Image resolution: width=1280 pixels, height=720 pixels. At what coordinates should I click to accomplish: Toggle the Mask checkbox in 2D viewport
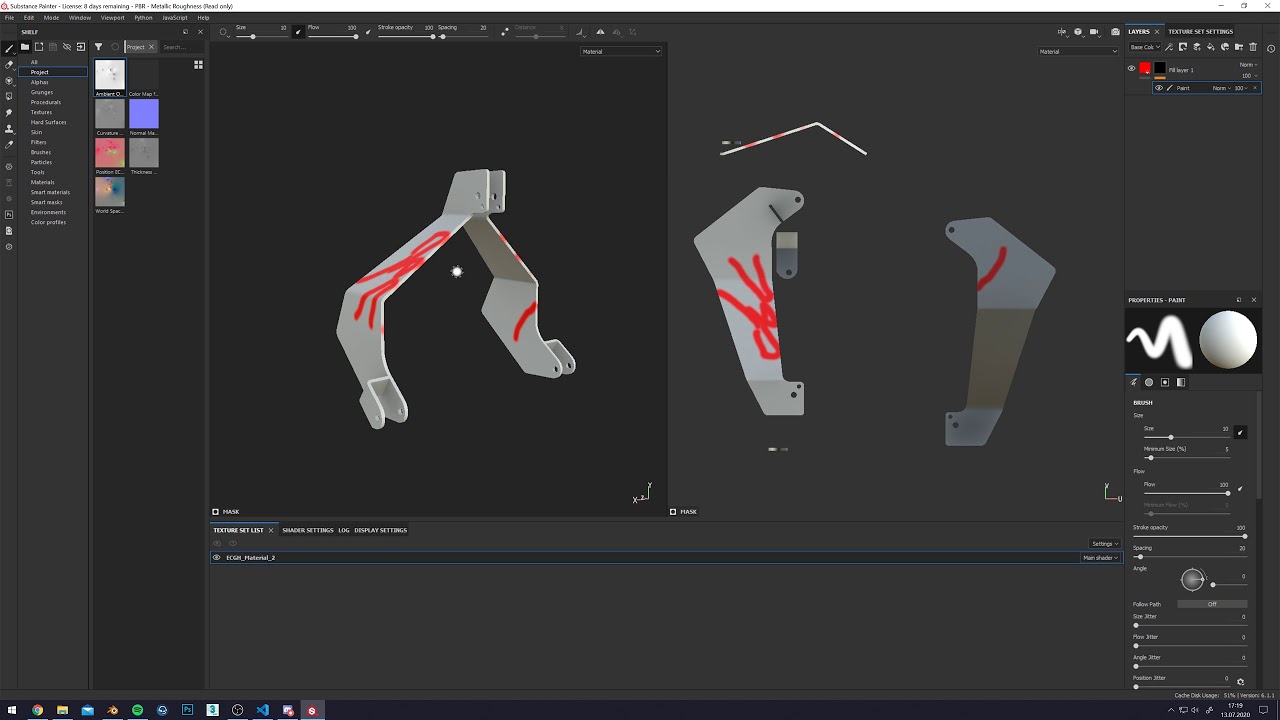click(673, 512)
